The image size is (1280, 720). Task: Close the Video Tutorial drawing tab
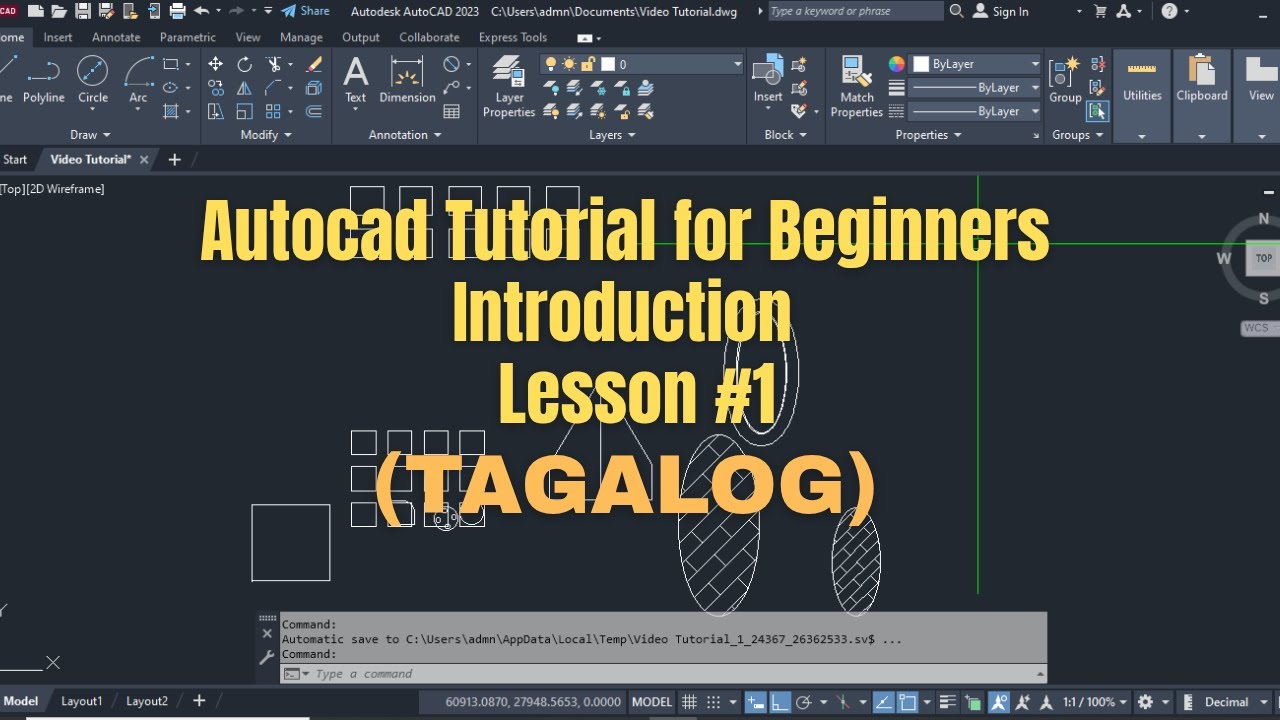pyautogui.click(x=144, y=159)
